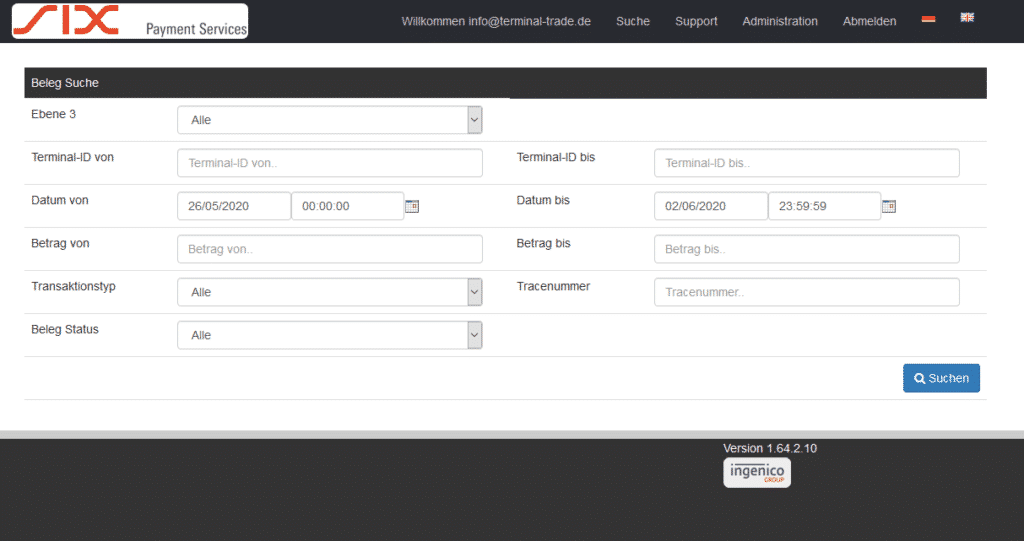Image resolution: width=1024 pixels, height=541 pixels.
Task: Click the Betrag bis label
Action: pyautogui.click(x=543, y=243)
